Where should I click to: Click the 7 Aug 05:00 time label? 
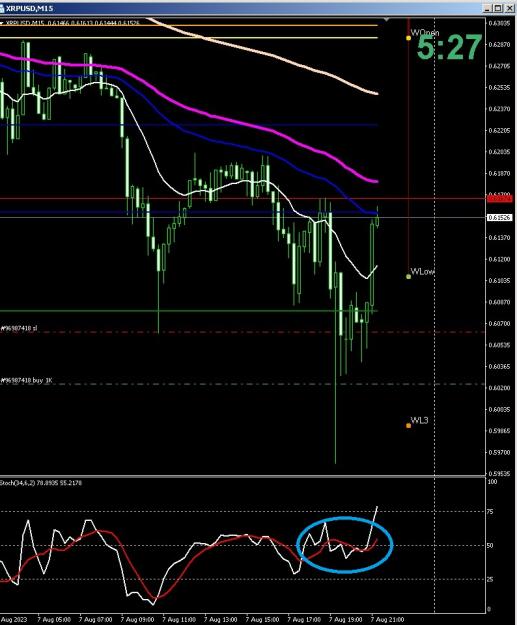click(x=52, y=620)
